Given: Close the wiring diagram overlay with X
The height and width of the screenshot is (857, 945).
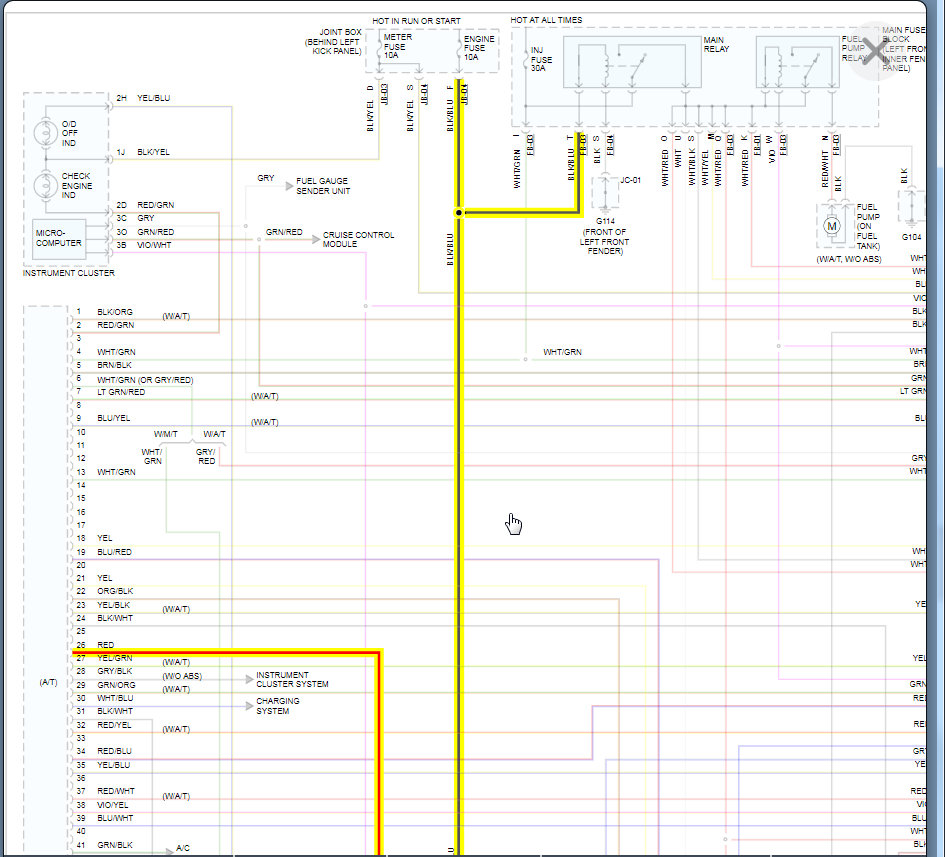Looking at the screenshot, I should click(876, 51).
